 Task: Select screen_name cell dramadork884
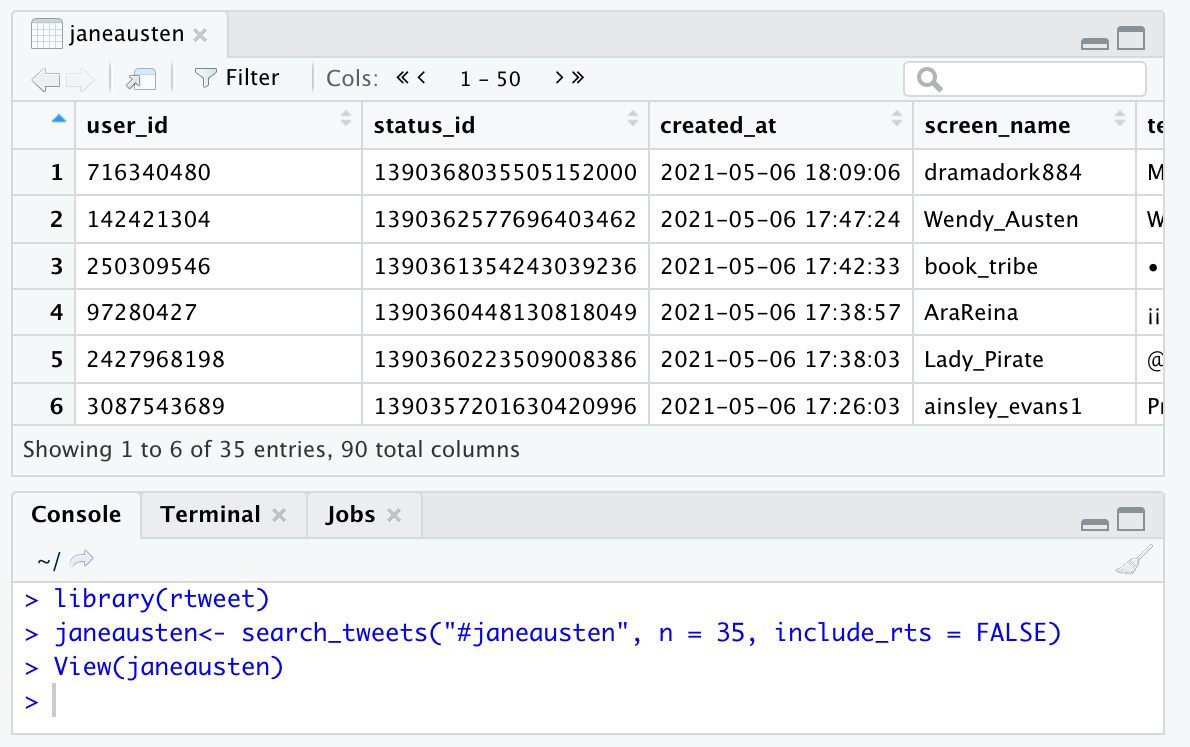click(1025, 172)
